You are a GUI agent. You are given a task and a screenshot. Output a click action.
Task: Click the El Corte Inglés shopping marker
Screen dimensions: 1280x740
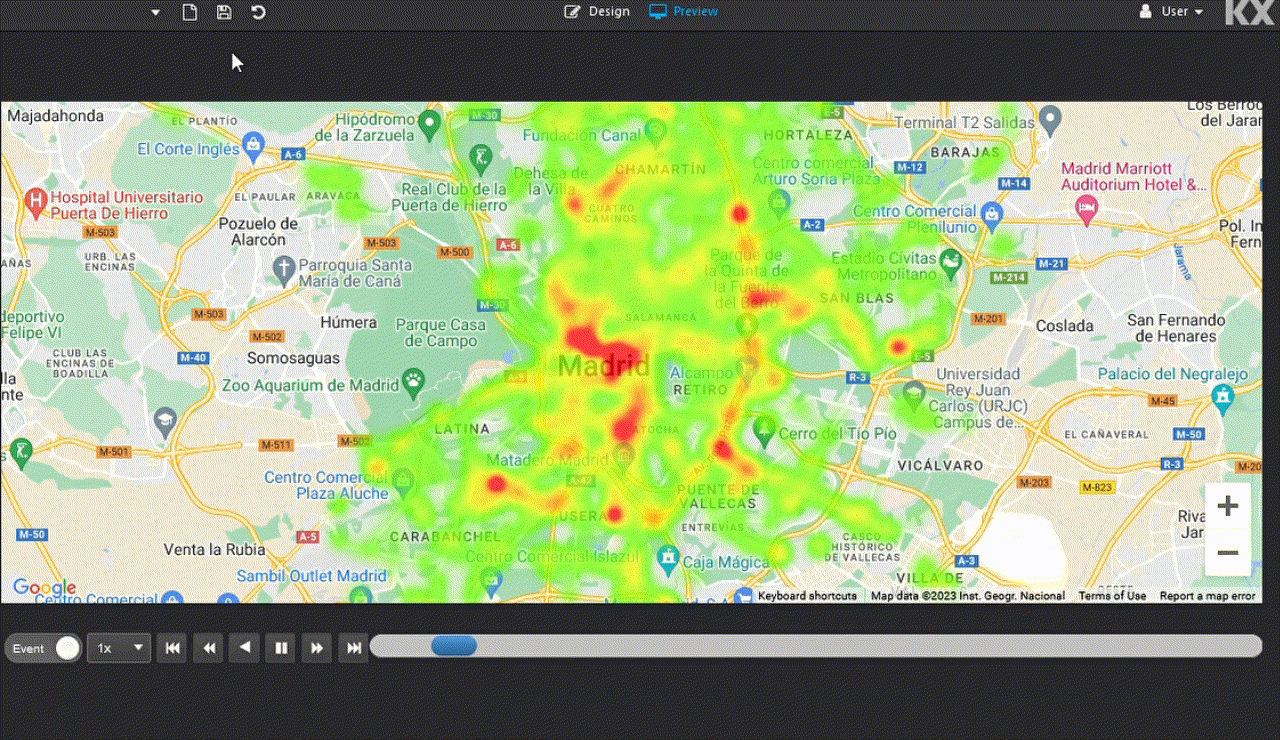[253, 145]
